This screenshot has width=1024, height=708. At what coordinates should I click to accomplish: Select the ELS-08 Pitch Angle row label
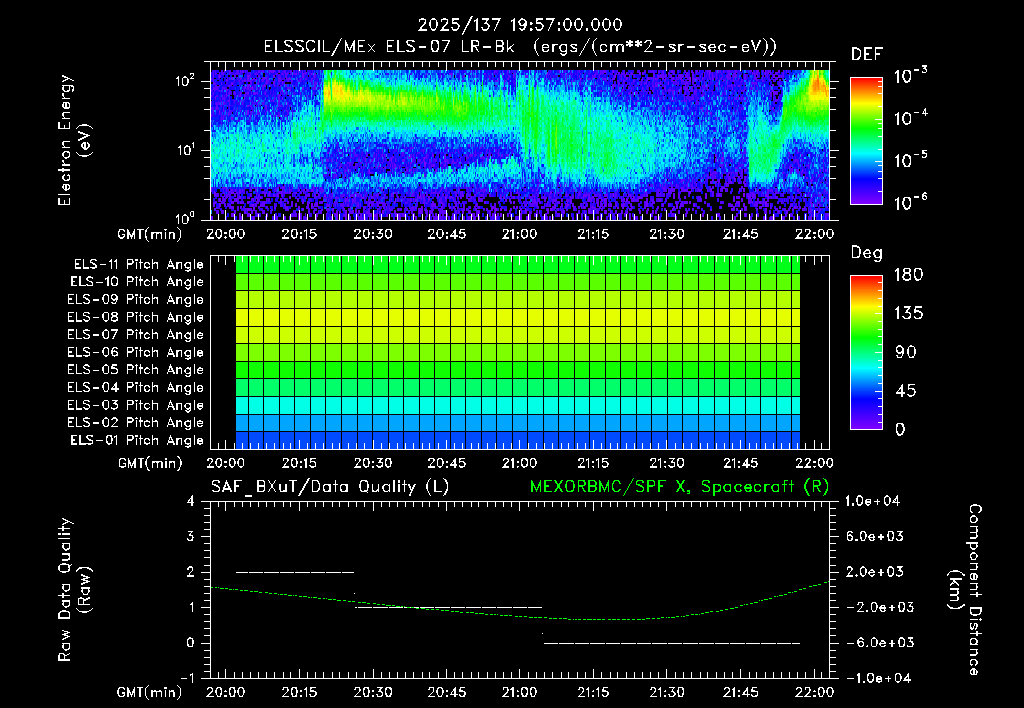pyautogui.click(x=136, y=317)
